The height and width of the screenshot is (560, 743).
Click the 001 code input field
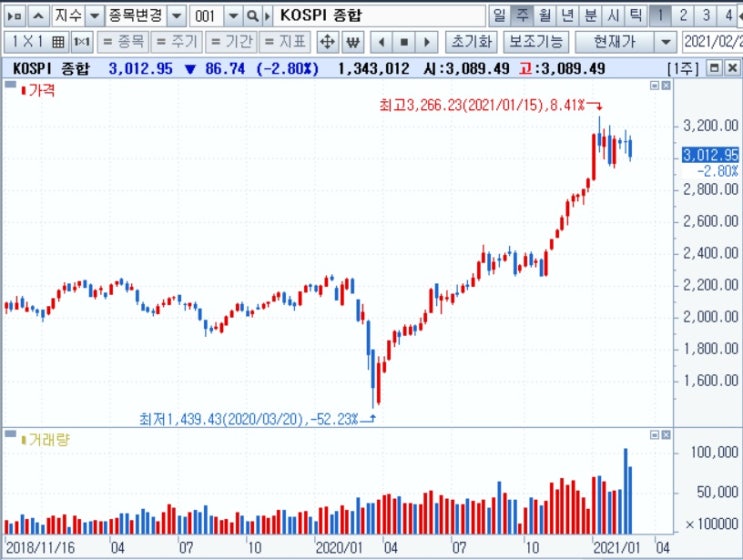(x=206, y=17)
